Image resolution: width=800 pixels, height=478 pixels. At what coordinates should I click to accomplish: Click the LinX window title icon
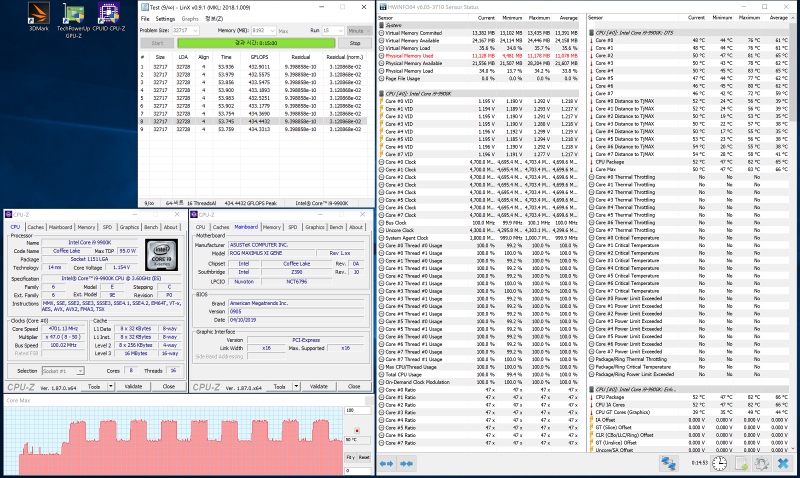[x=144, y=7]
